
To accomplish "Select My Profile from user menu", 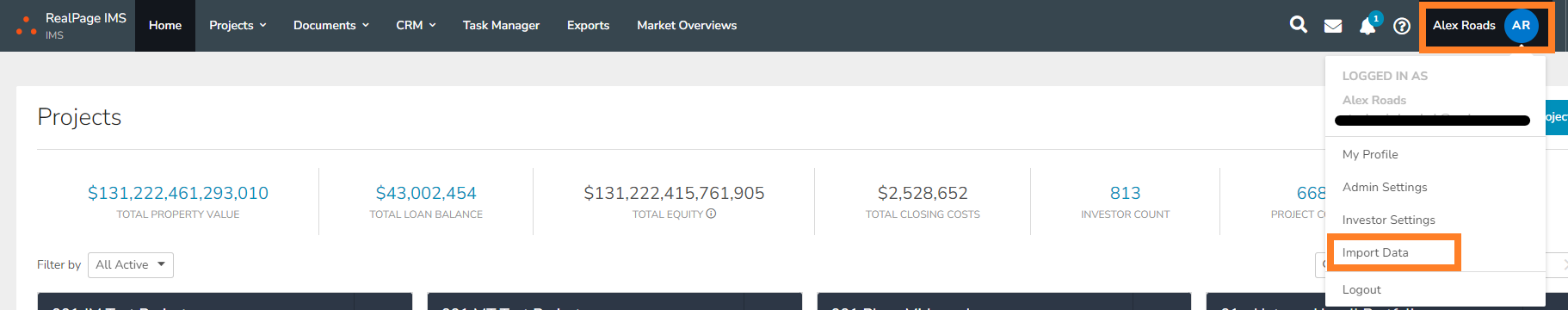I will (1370, 154).
